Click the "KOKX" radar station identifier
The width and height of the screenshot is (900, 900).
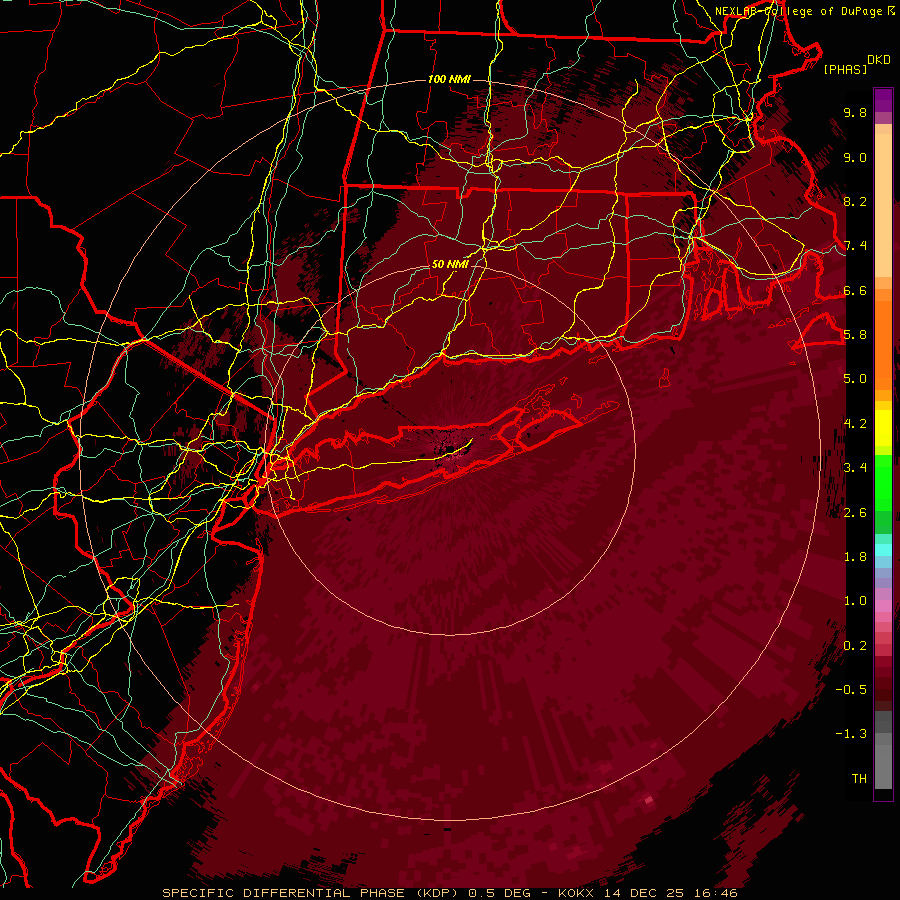[577, 893]
